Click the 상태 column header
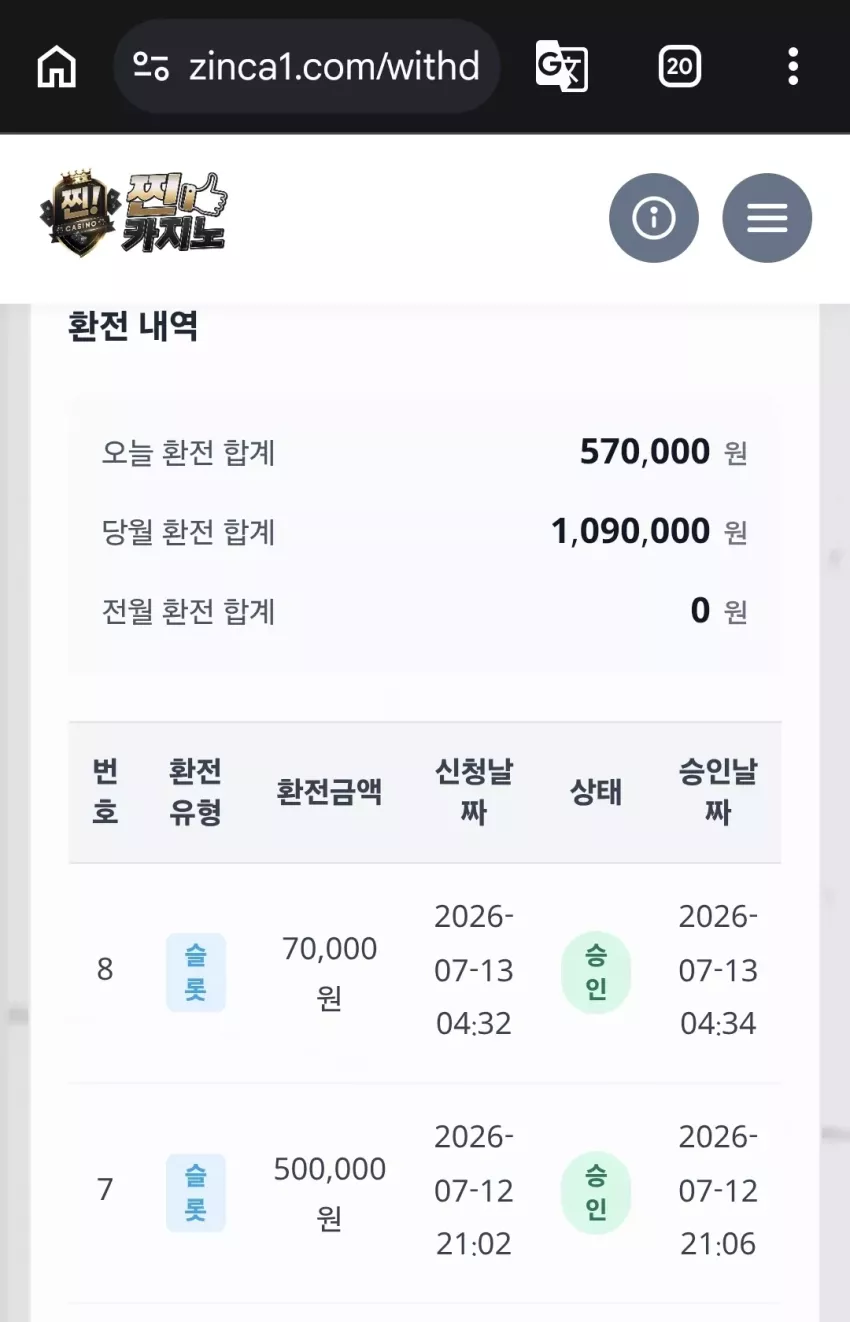The width and height of the screenshot is (850, 1322). coord(596,792)
